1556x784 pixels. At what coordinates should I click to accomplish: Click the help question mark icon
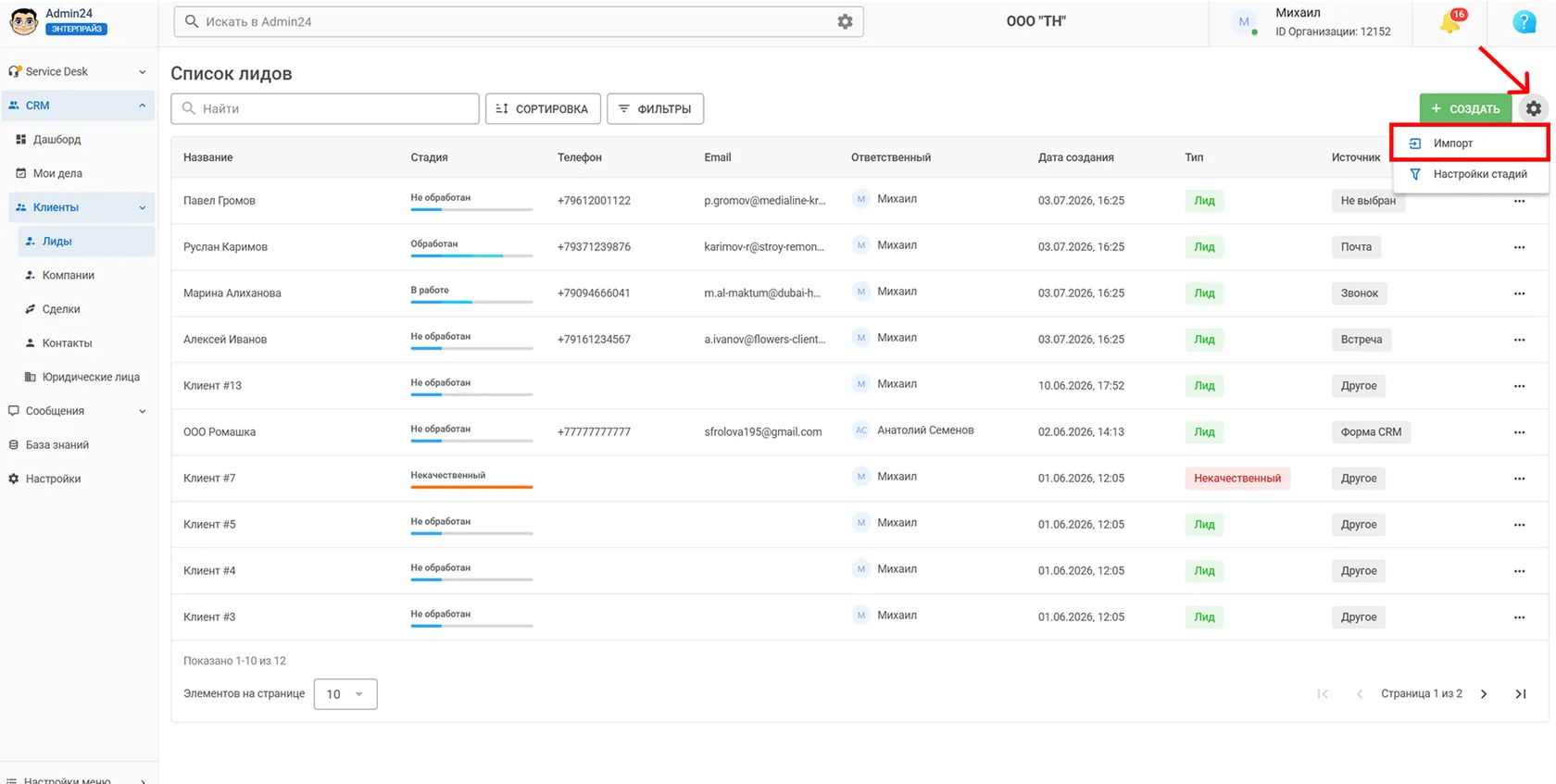coord(1524,21)
